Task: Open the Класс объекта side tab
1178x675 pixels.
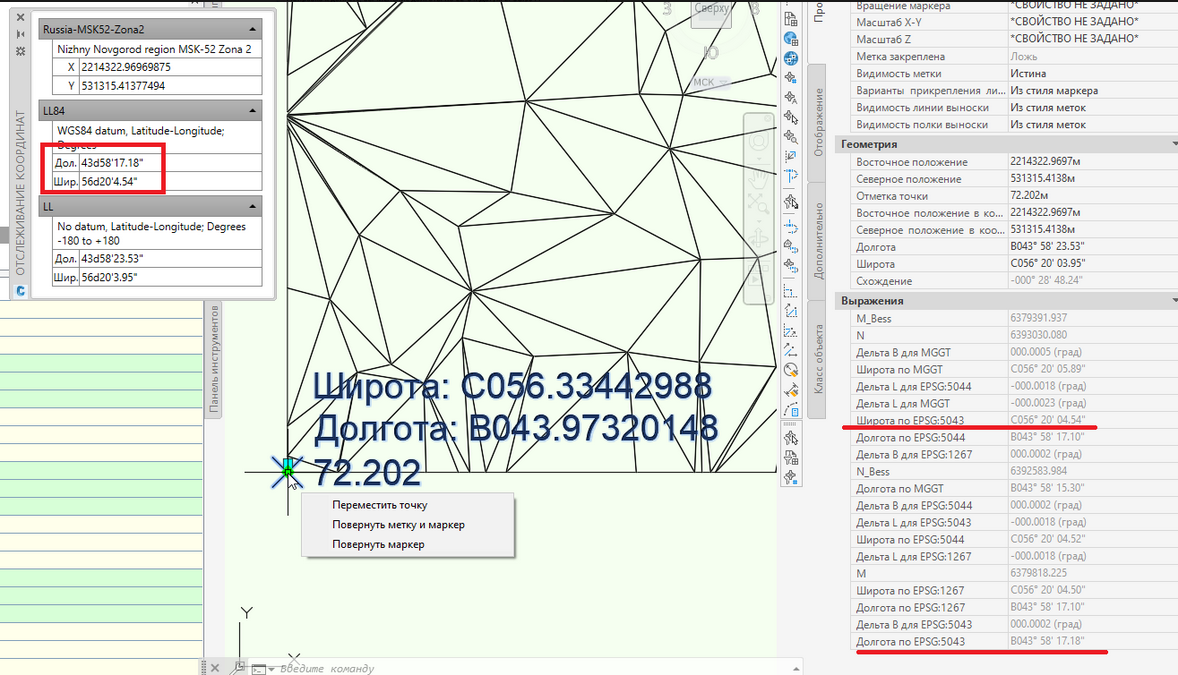Action: [818, 359]
